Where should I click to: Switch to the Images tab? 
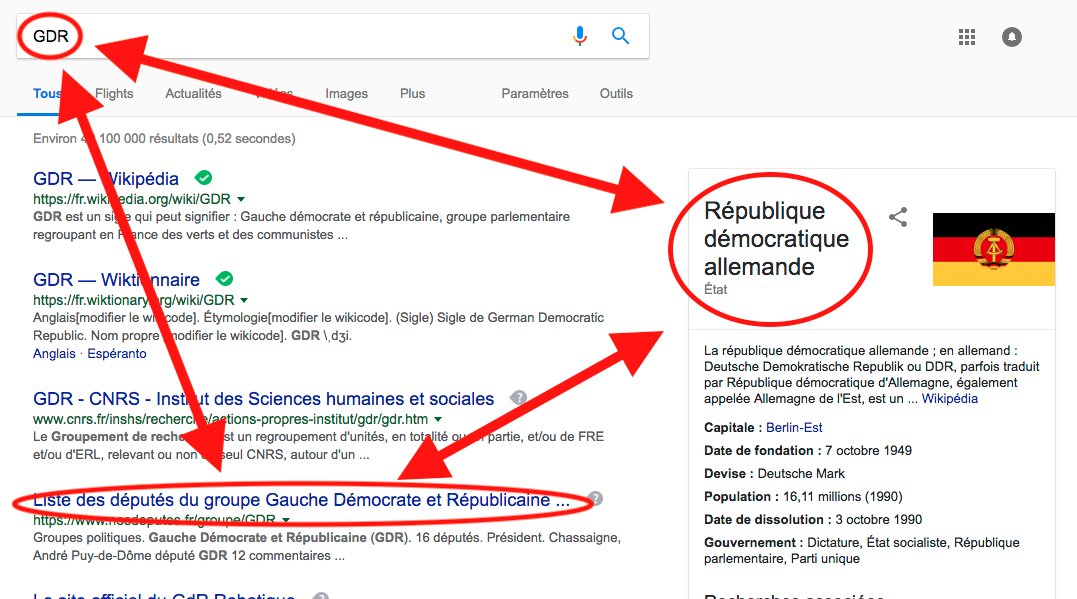click(x=346, y=93)
